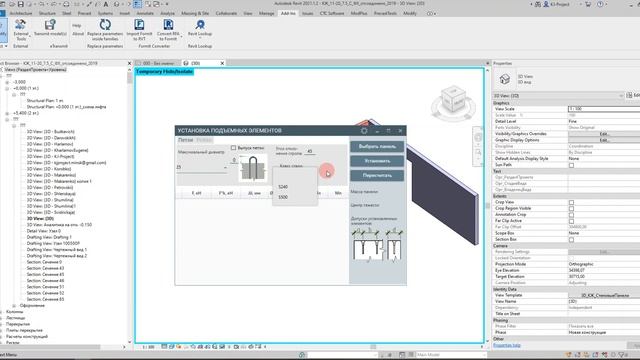
Task: Open the External Tools add-in
Action: point(20,30)
